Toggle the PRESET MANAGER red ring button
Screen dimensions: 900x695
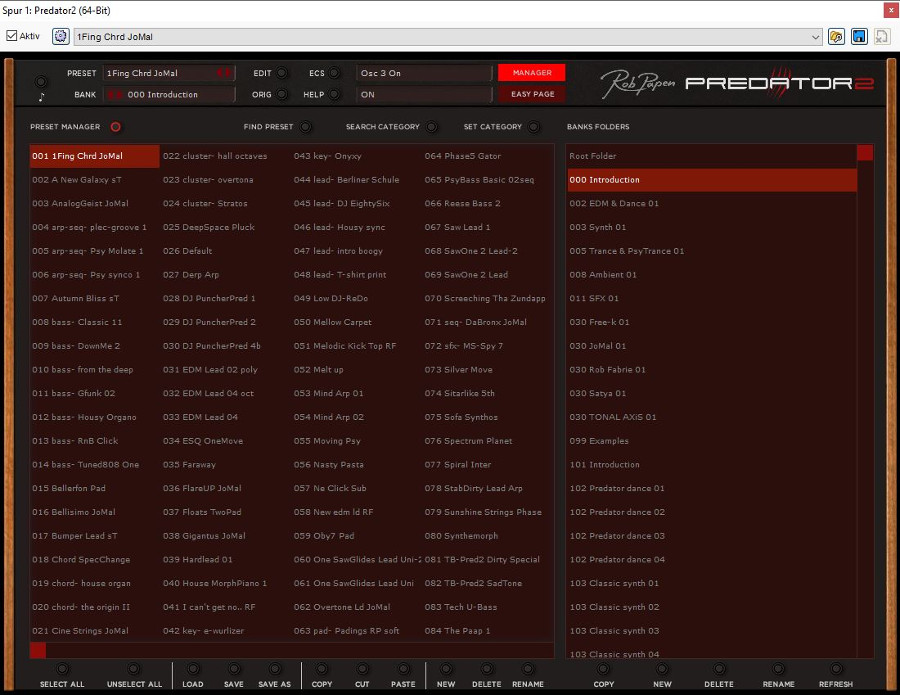click(x=115, y=127)
